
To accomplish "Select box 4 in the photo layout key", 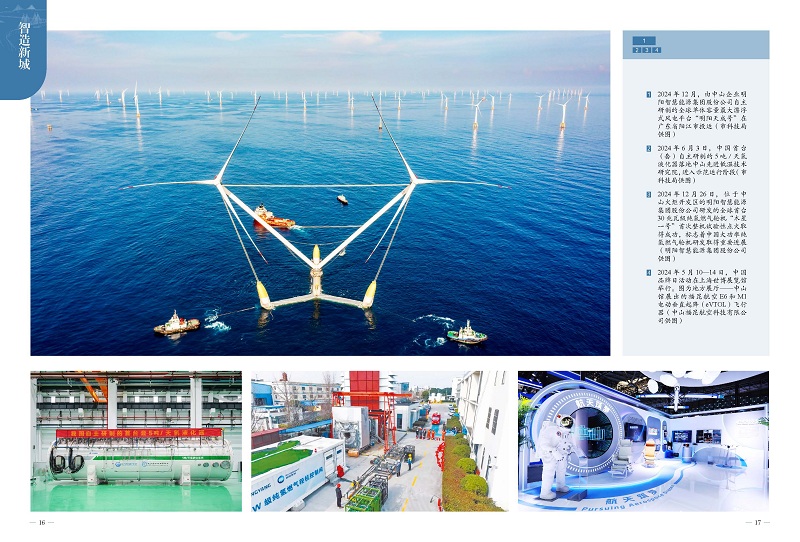I will point(656,49).
